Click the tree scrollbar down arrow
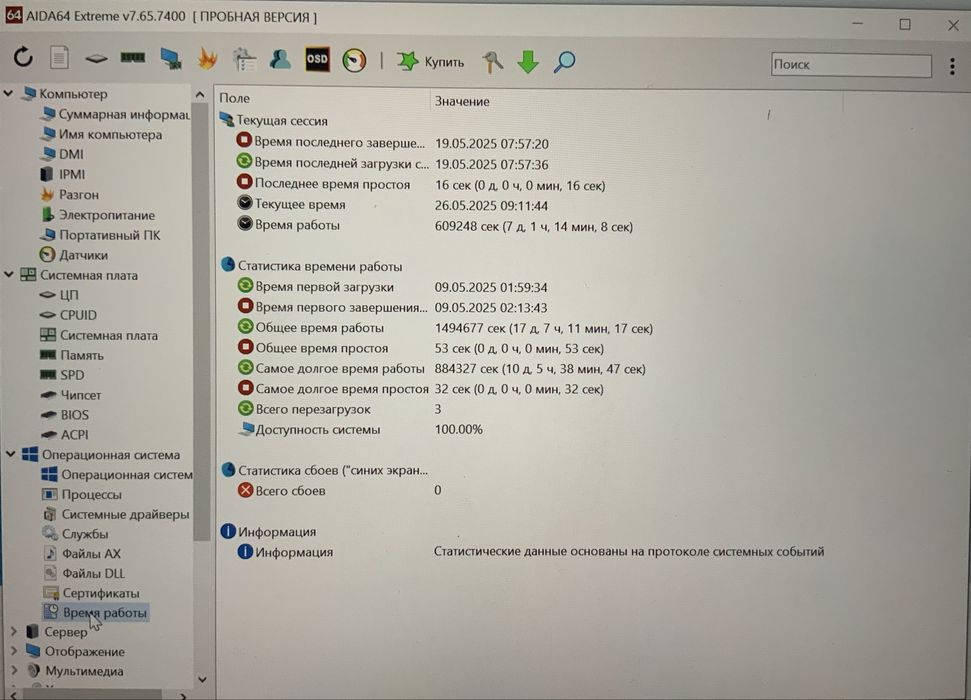 tap(202, 680)
